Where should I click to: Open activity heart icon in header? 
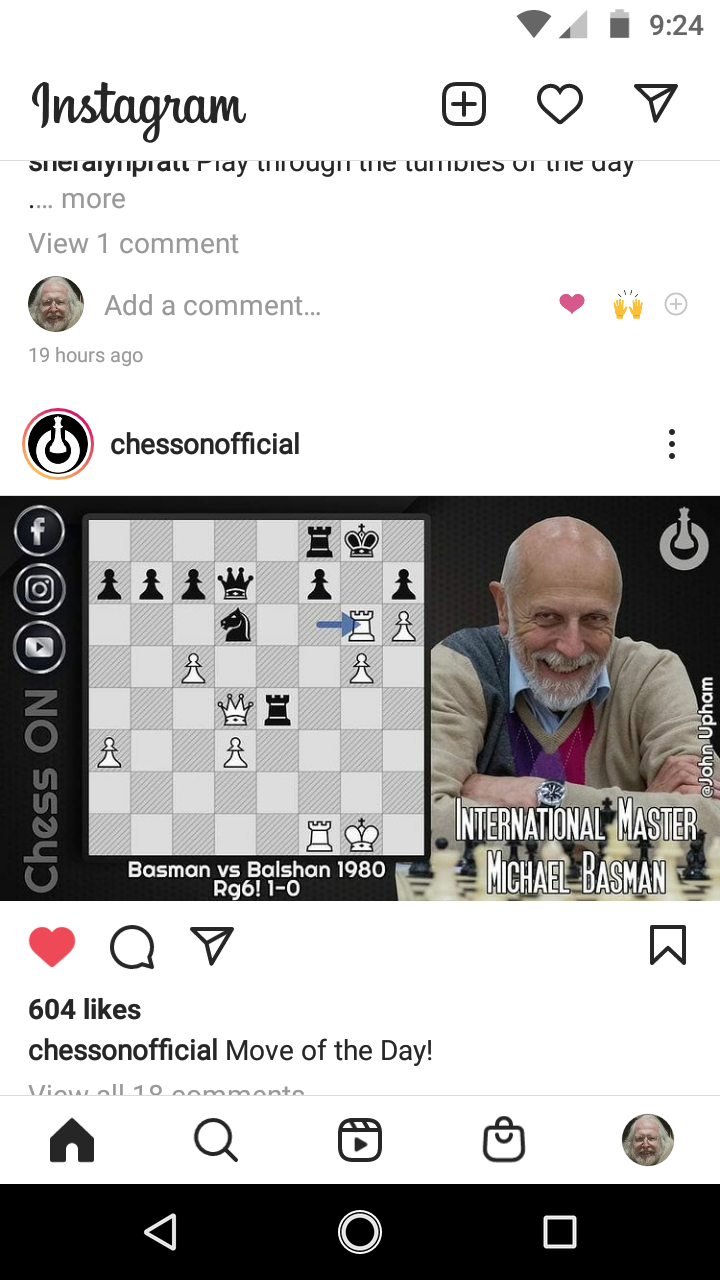pyautogui.click(x=559, y=104)
